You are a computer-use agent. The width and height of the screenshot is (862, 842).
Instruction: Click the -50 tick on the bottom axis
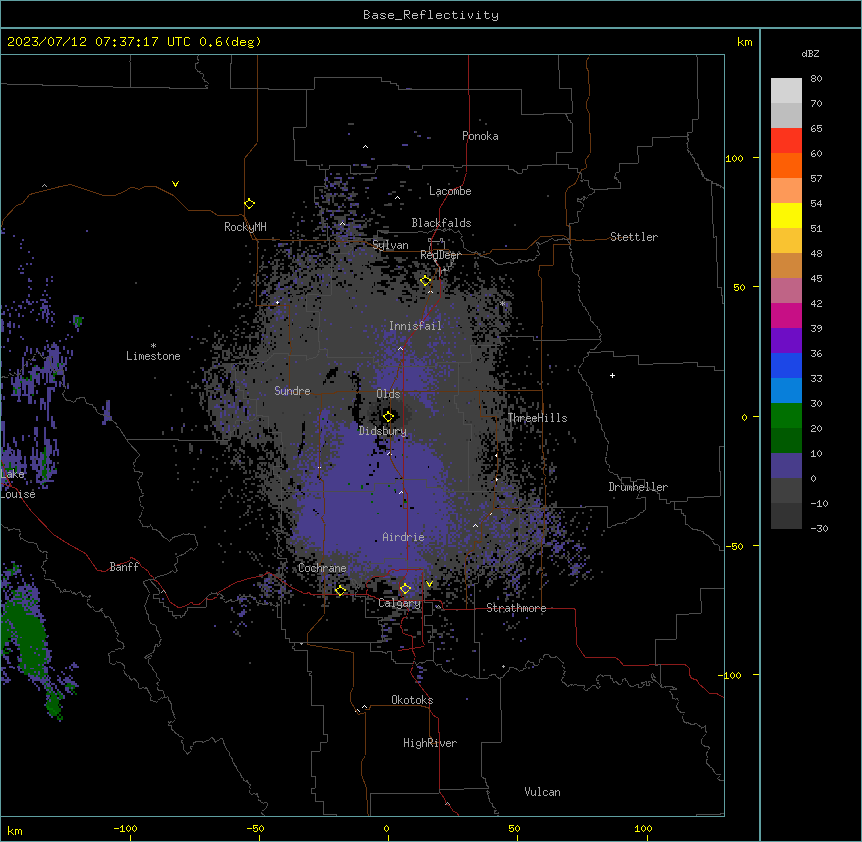[255, 828]
